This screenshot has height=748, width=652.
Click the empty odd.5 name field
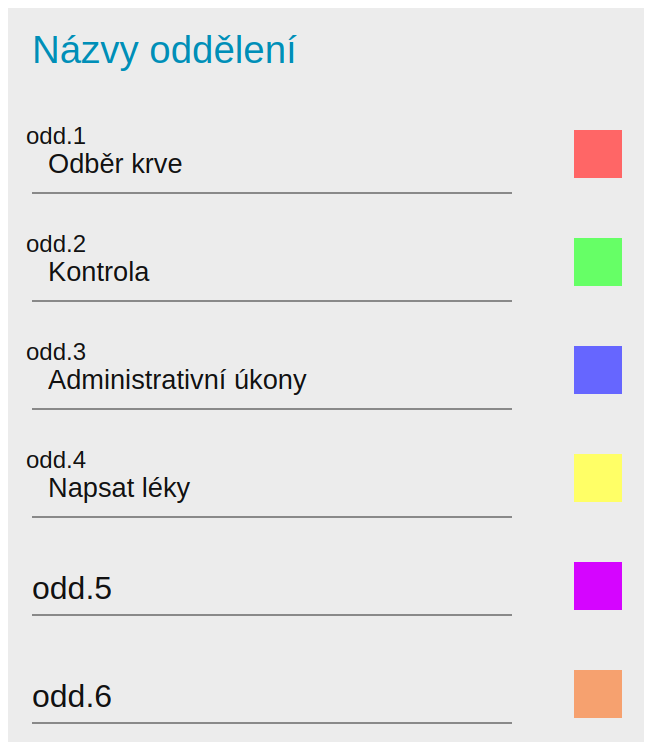[270, 589]
